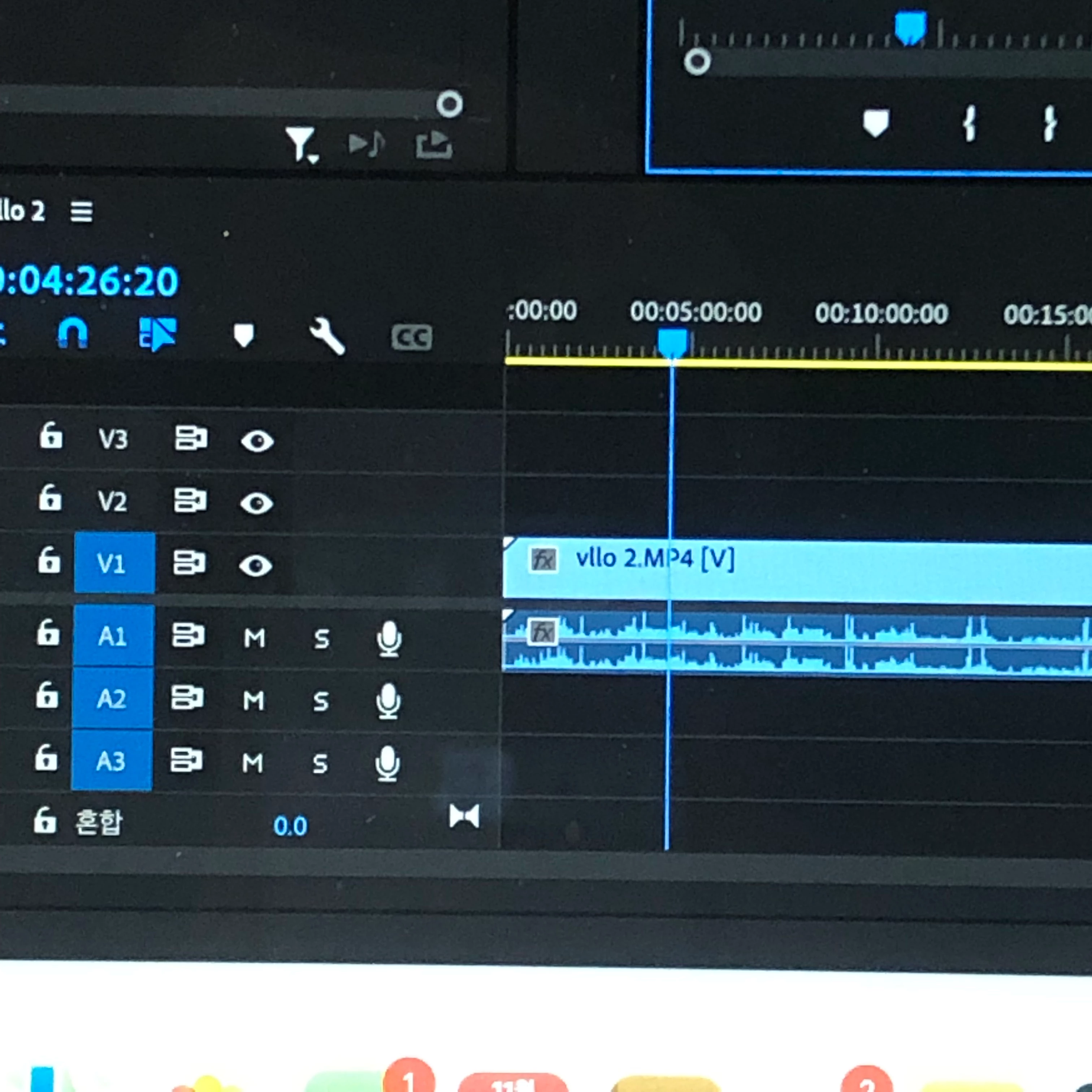Toggle the V1 track output eye

(x=255, y=565)
